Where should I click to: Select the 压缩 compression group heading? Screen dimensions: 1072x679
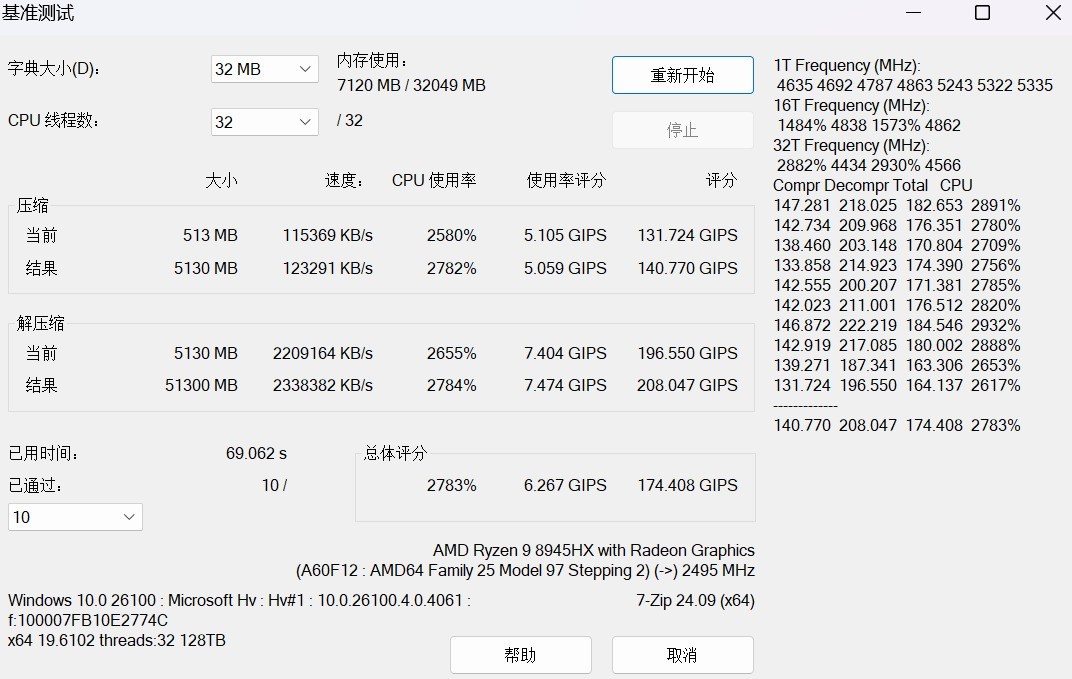click(33, 206)
